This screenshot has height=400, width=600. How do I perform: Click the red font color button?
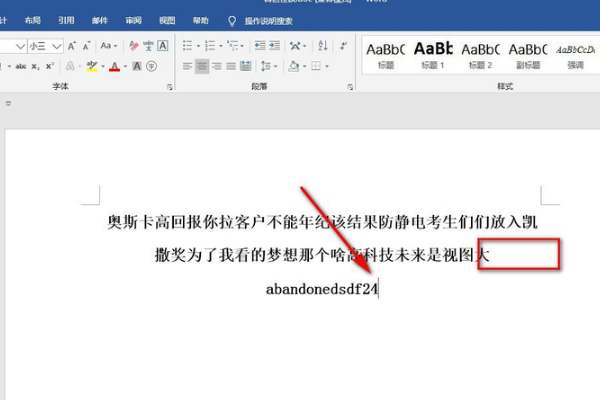point(114,66)
